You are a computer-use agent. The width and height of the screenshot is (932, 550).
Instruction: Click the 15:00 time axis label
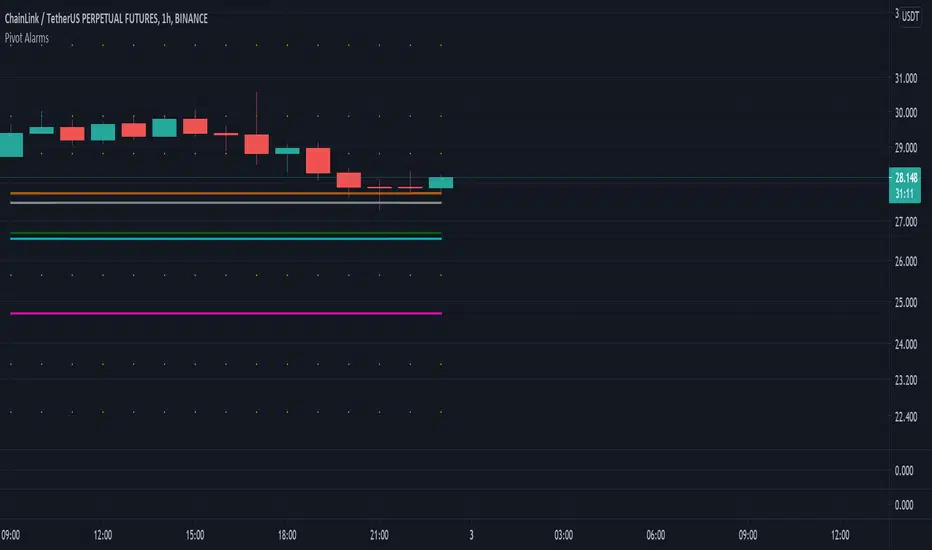(x=194, y=533)
